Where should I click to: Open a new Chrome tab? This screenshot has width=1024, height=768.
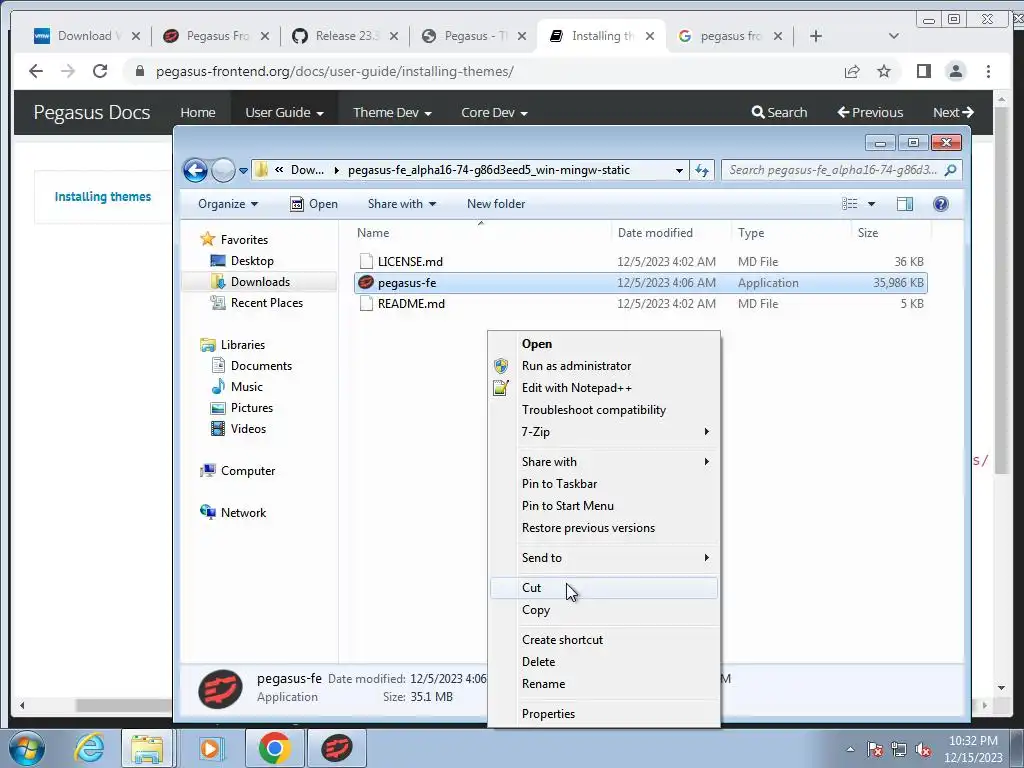(x=816, y=36)
